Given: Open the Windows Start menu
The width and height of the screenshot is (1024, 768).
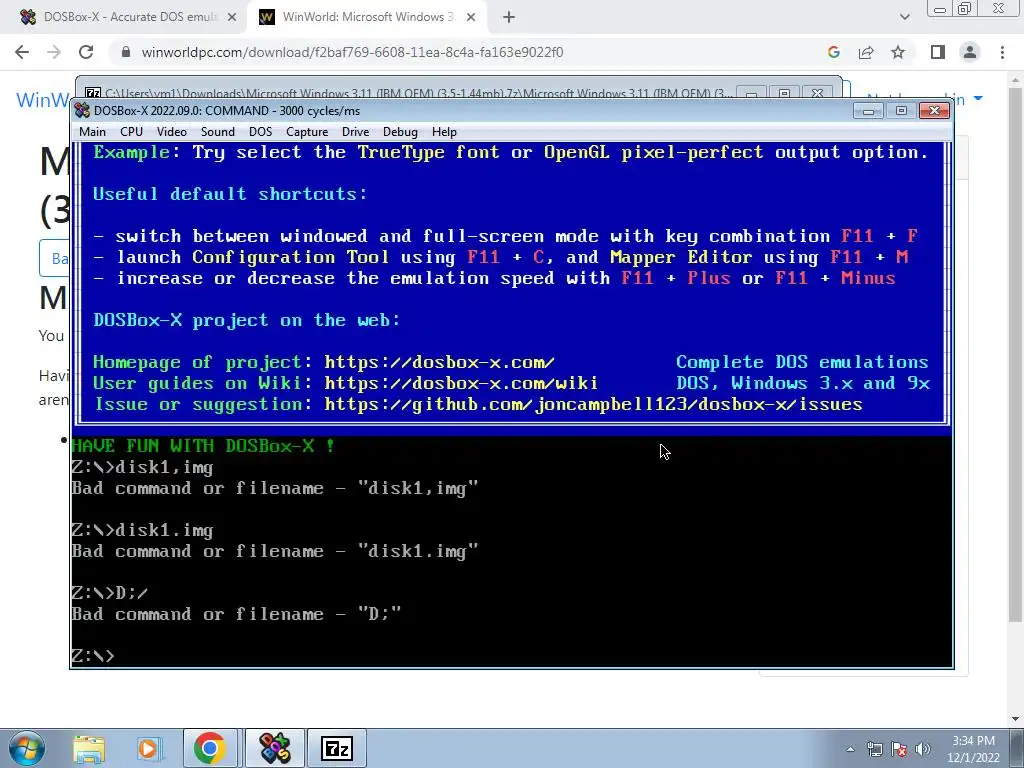Looking at the screenshot, I should click(26, 748).
